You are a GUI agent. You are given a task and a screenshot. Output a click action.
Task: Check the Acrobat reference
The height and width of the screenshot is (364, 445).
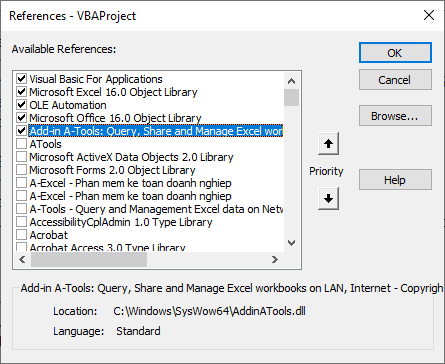pos(22,235)
